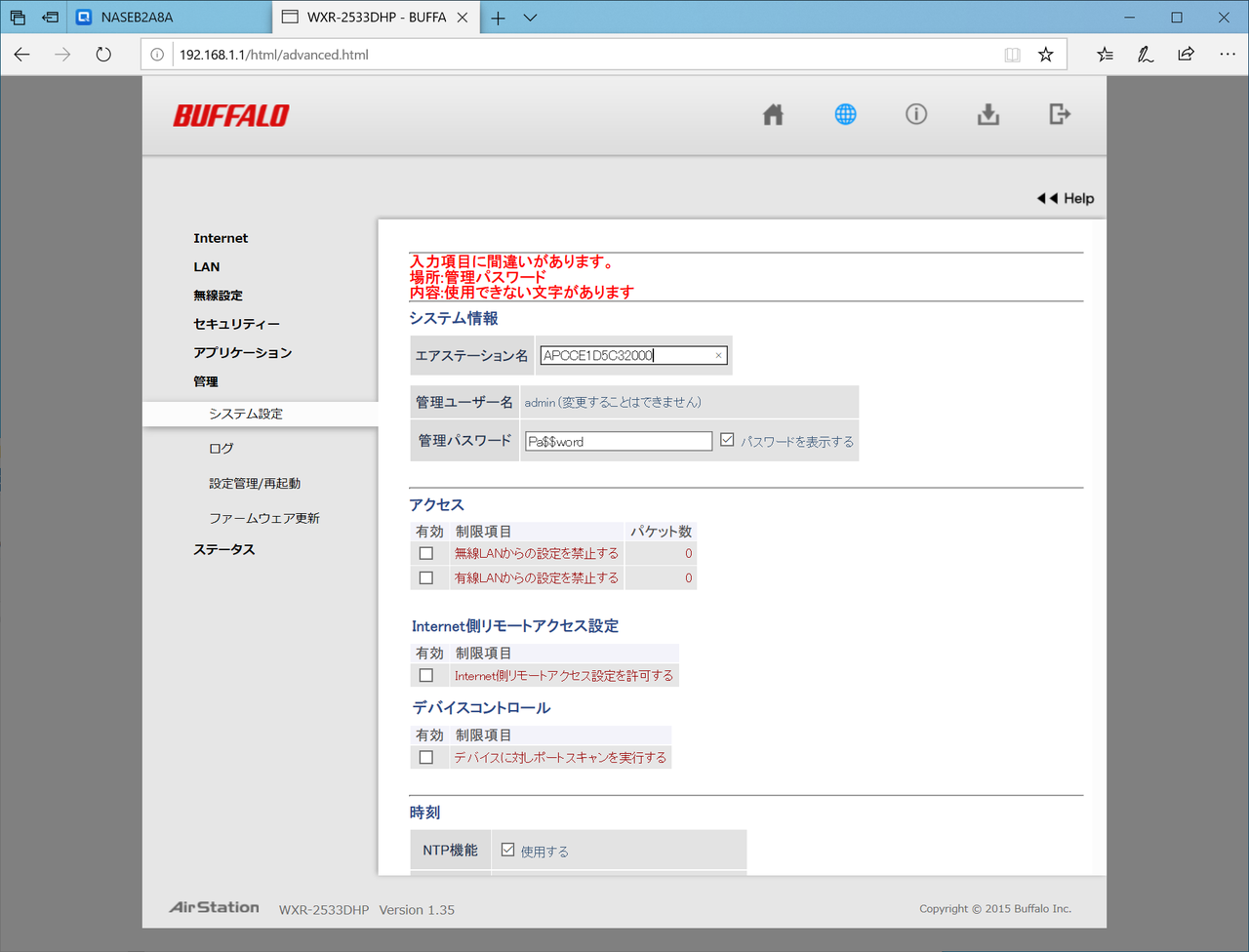The image size is (1249, 952).
Task: Open the Internet menu in the sidebar
Action: (x=221, y=238)
